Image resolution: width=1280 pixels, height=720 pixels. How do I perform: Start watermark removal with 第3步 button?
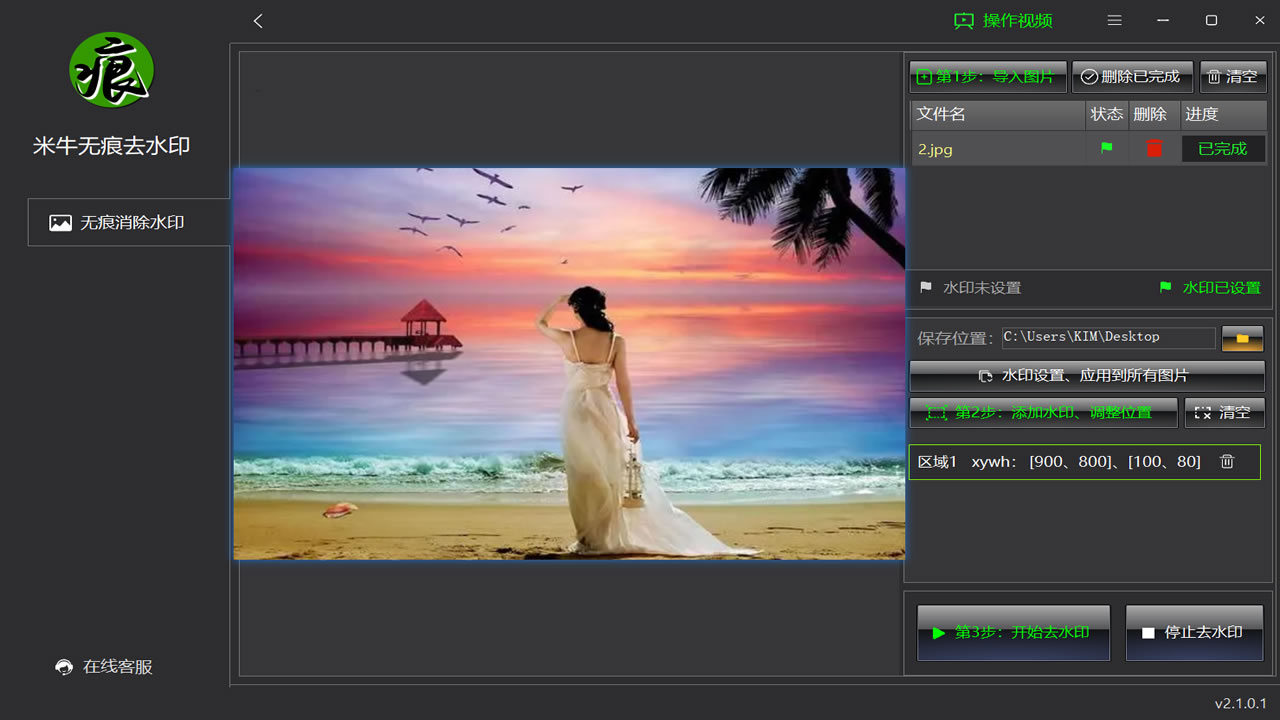tap(1012, 632)
